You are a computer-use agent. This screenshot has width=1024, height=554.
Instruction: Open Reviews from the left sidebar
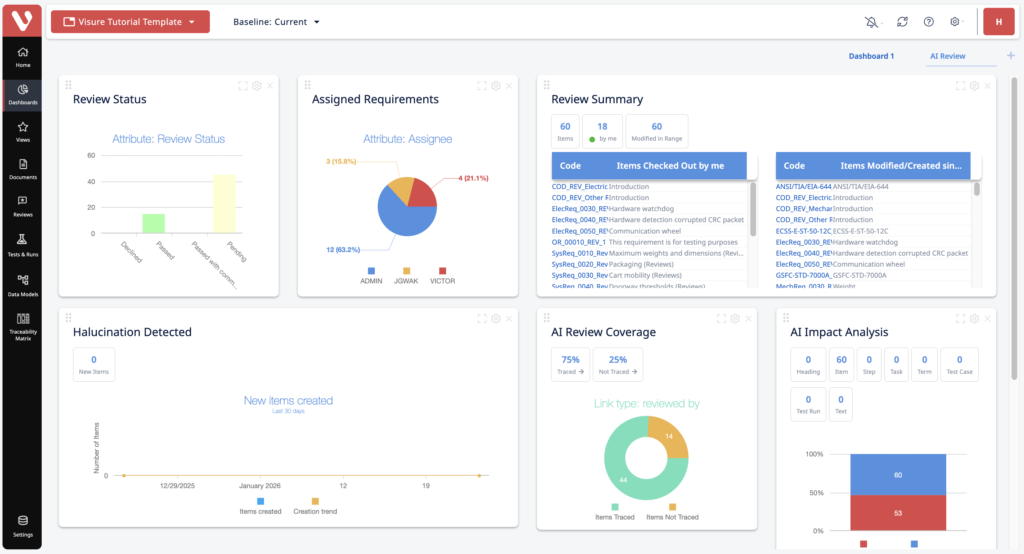22,204
